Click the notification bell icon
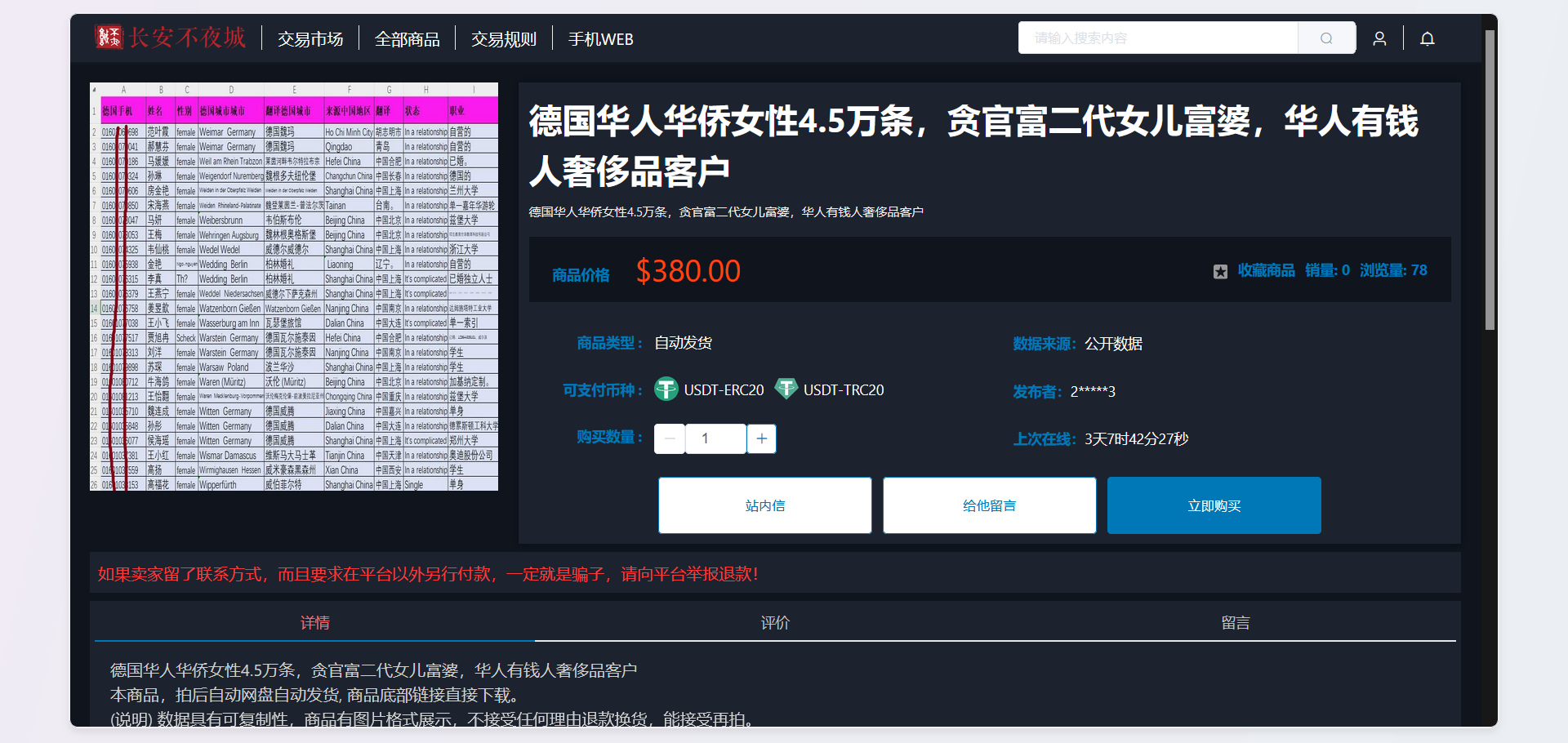The height and width of the screenshot is (743, 1568). (1427, 38)
